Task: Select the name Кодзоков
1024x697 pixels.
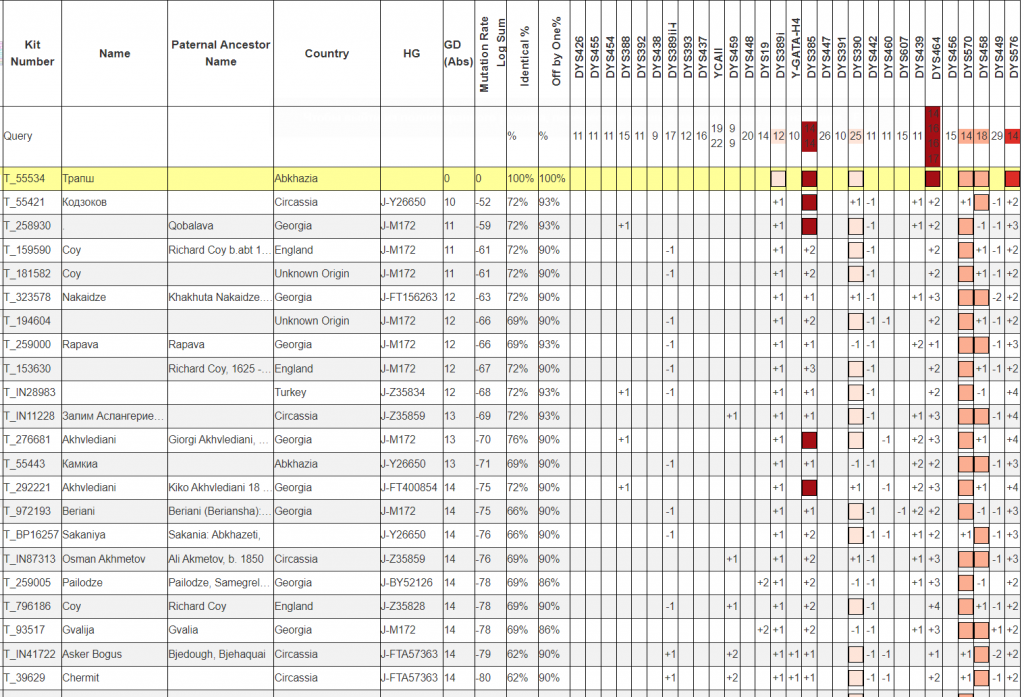Action: pyautogui.click(x=84, y=202)
